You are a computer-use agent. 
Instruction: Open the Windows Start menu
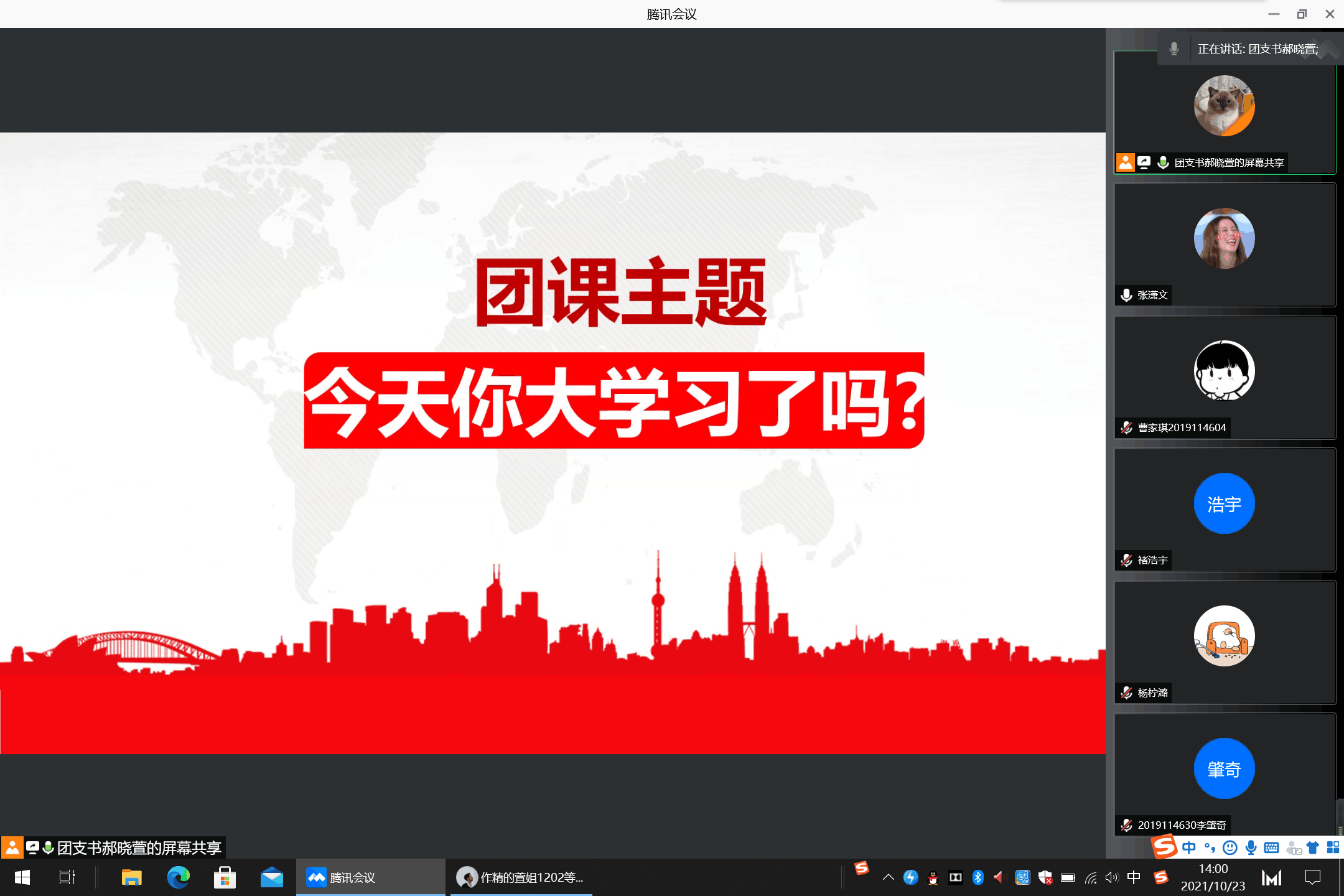22,877
